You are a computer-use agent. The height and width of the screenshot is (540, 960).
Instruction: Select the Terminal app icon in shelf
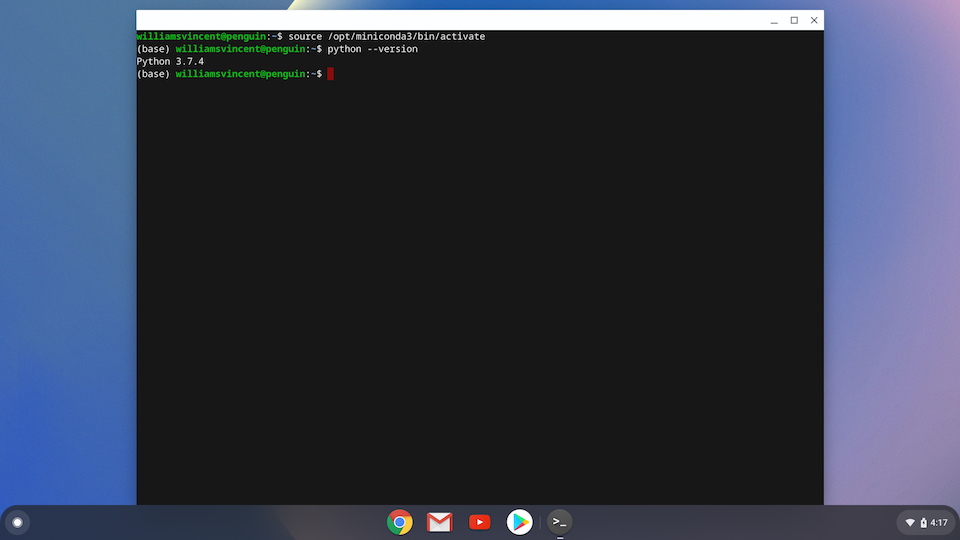(x=559, y=522)
